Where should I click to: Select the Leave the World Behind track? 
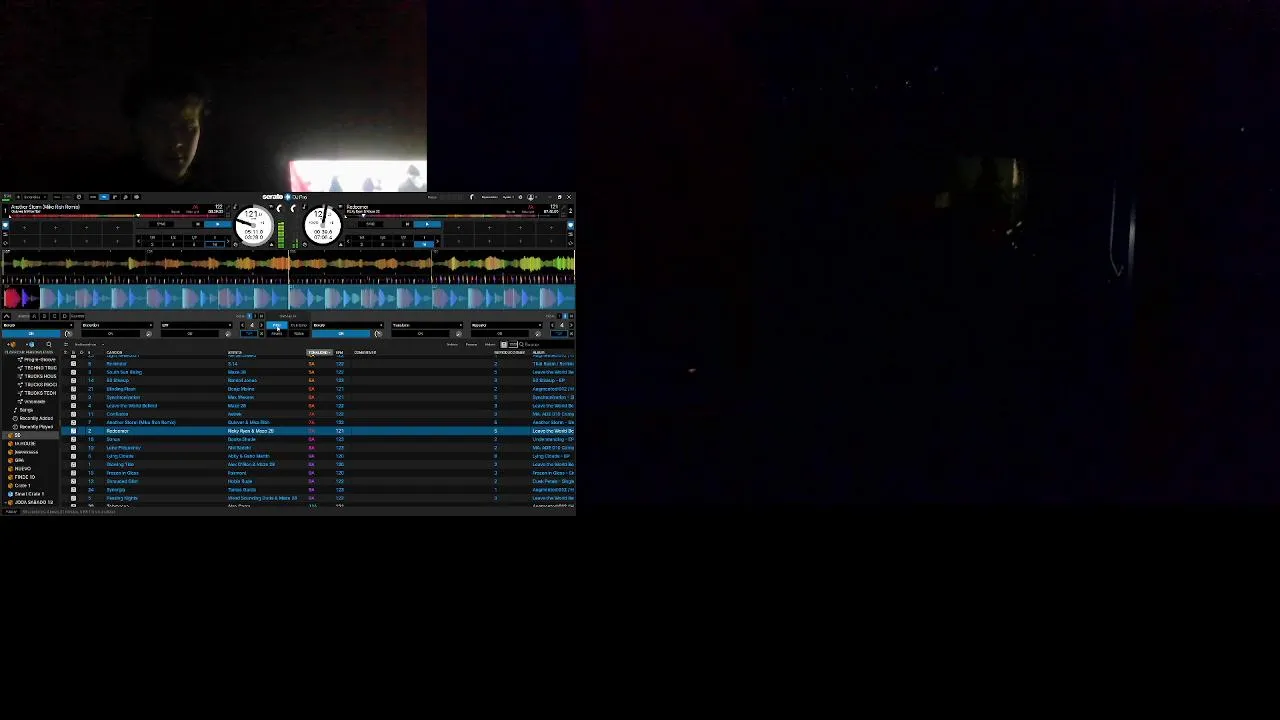(x=318, y=406)
